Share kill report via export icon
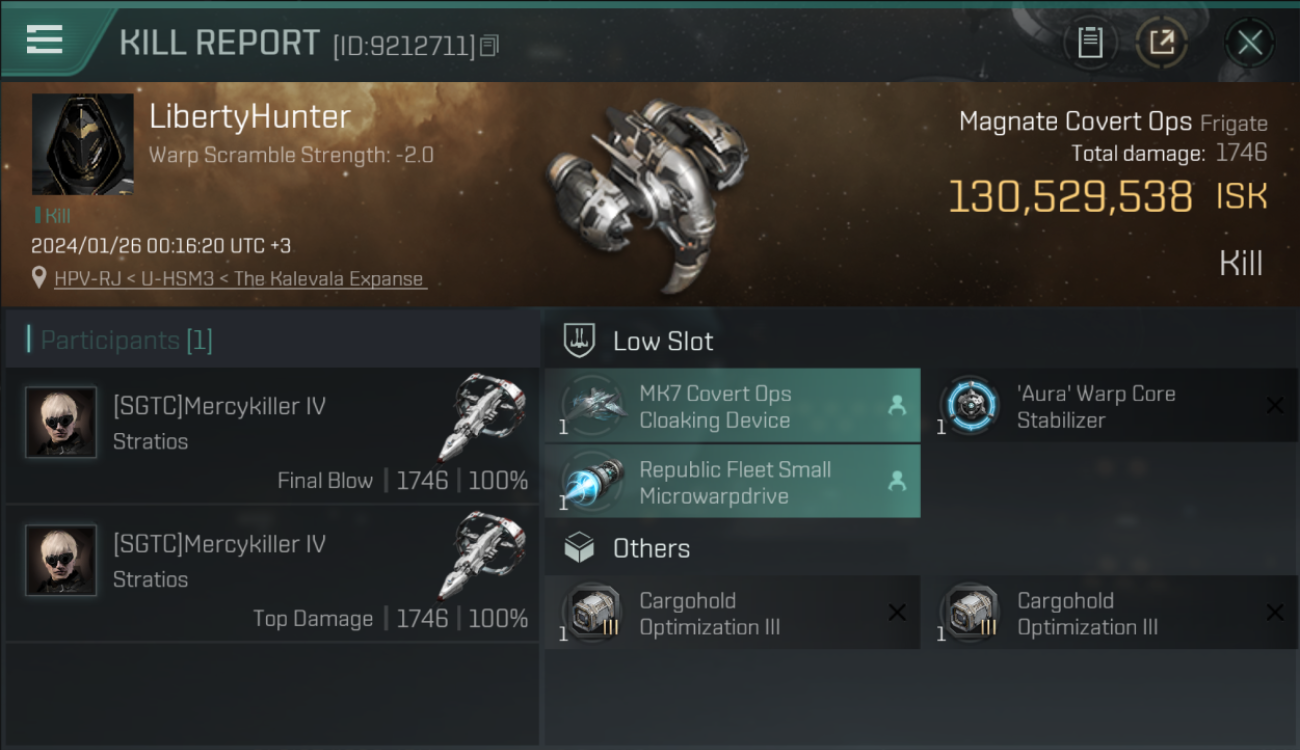The width and height of the screenshot is (1300, 750). coord(1162,42)
